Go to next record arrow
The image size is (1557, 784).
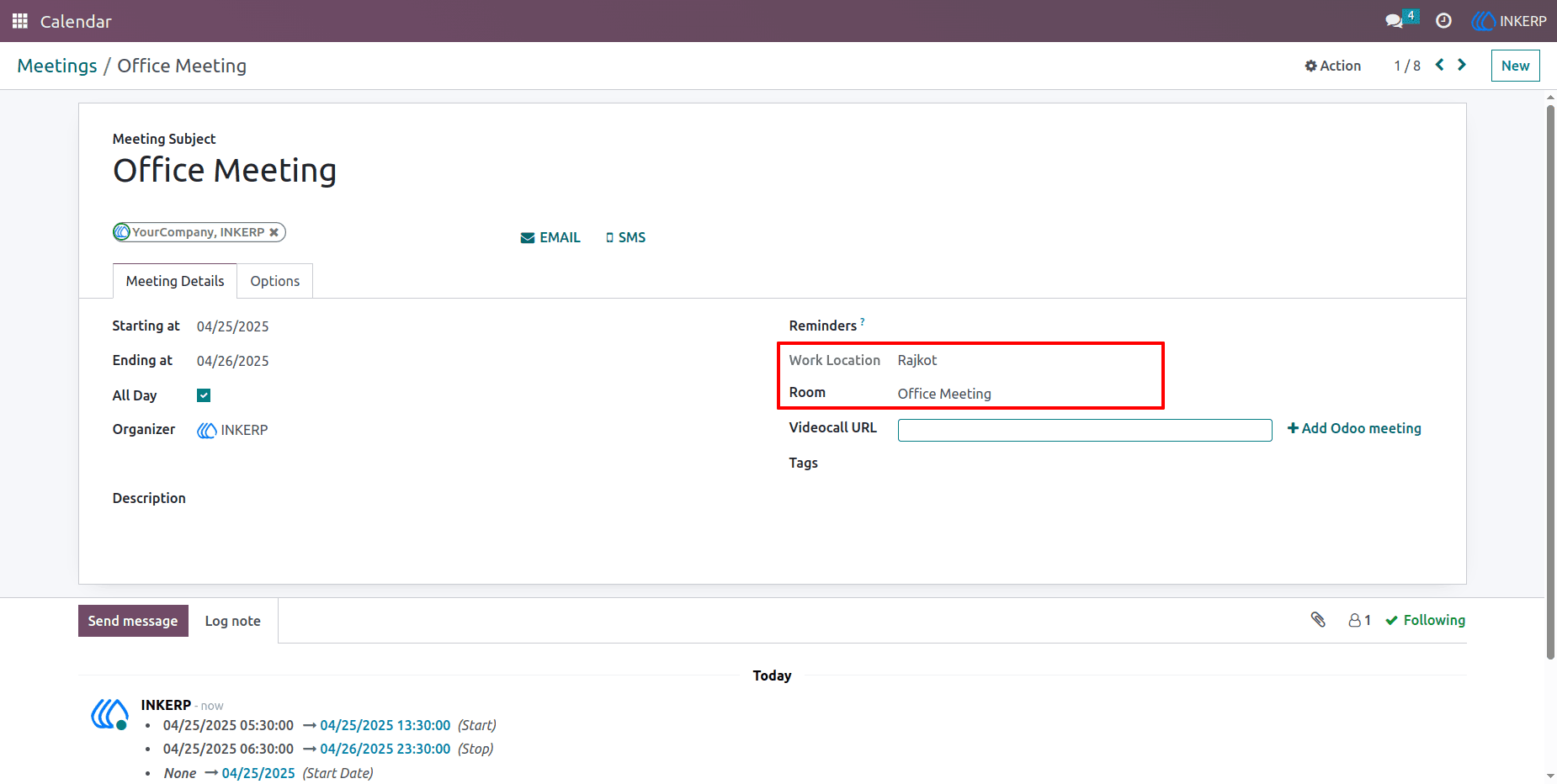pyautogui.click(x=1462, y=65)
